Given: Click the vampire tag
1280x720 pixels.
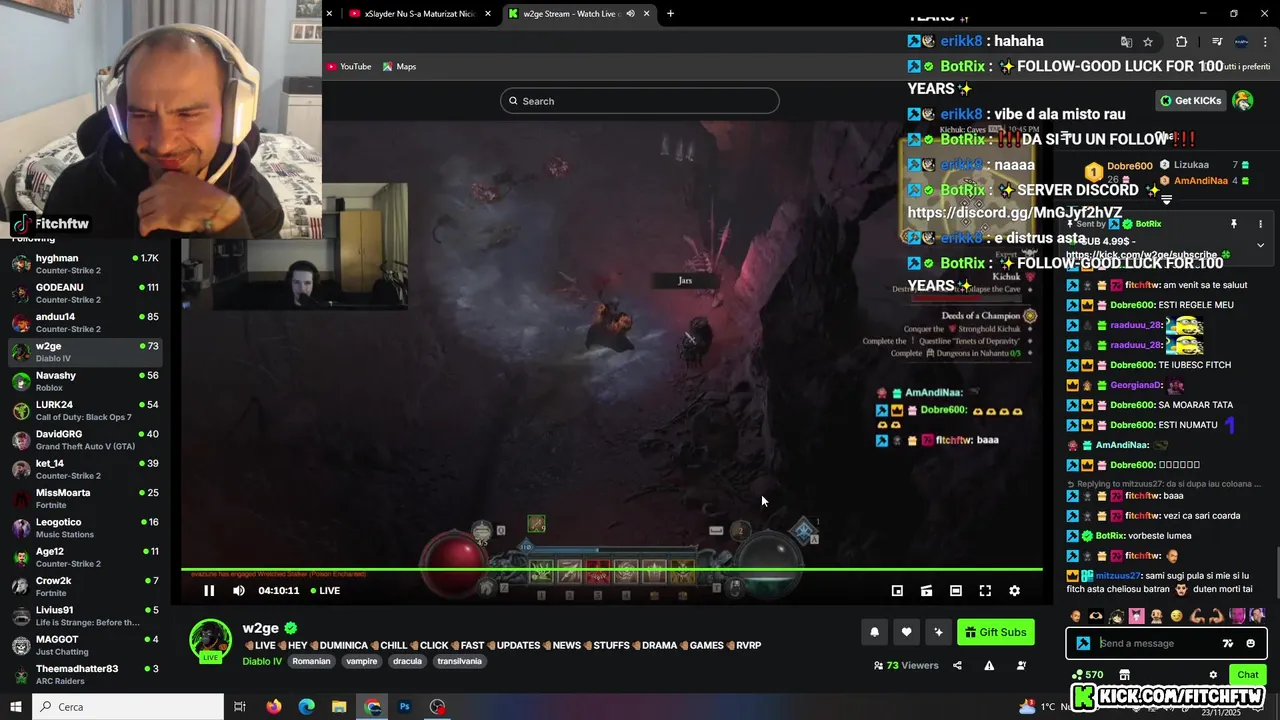Looking at the screenshot, I should coord(362,661).
